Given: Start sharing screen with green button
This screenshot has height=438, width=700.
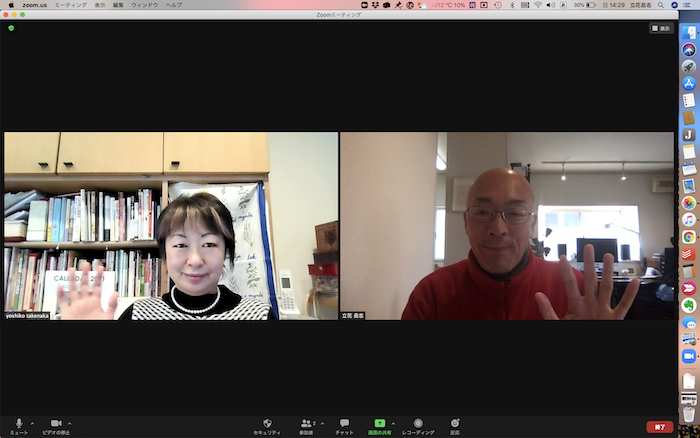Looking at the screenshot, I should [x=380, y=424].
